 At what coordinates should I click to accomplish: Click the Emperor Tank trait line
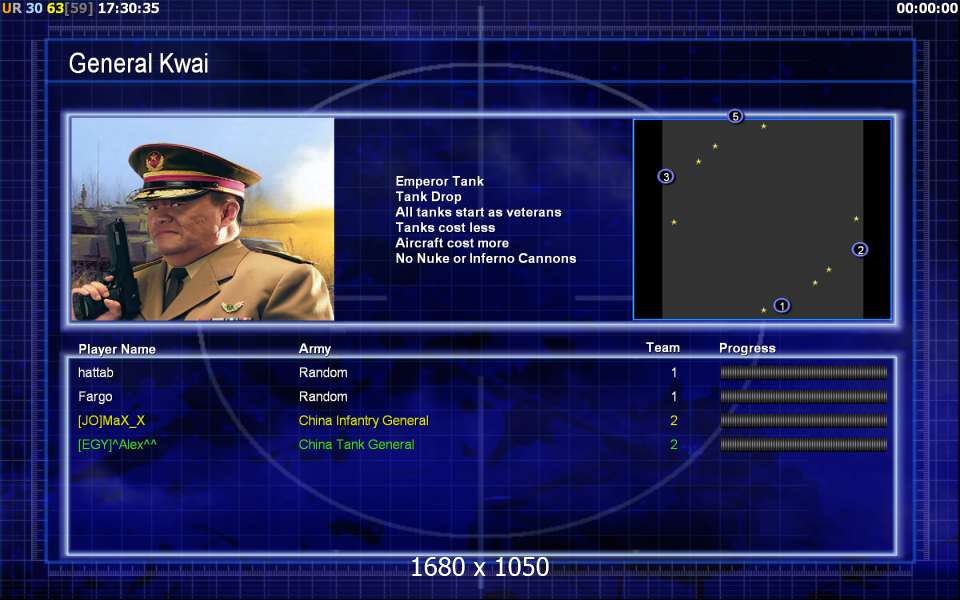(x=440, y=181)
